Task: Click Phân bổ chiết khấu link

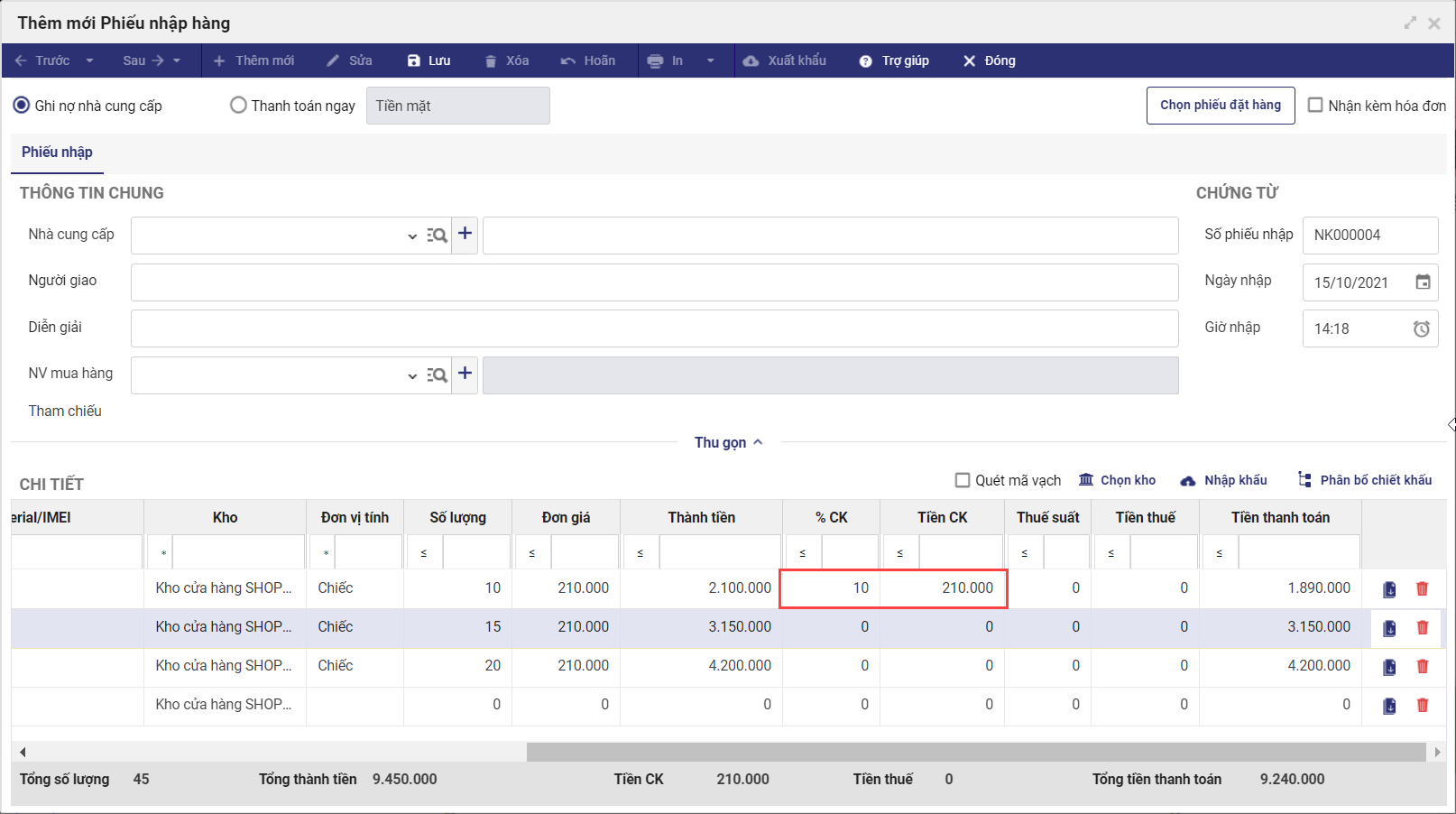Action: pos(1365,480)
